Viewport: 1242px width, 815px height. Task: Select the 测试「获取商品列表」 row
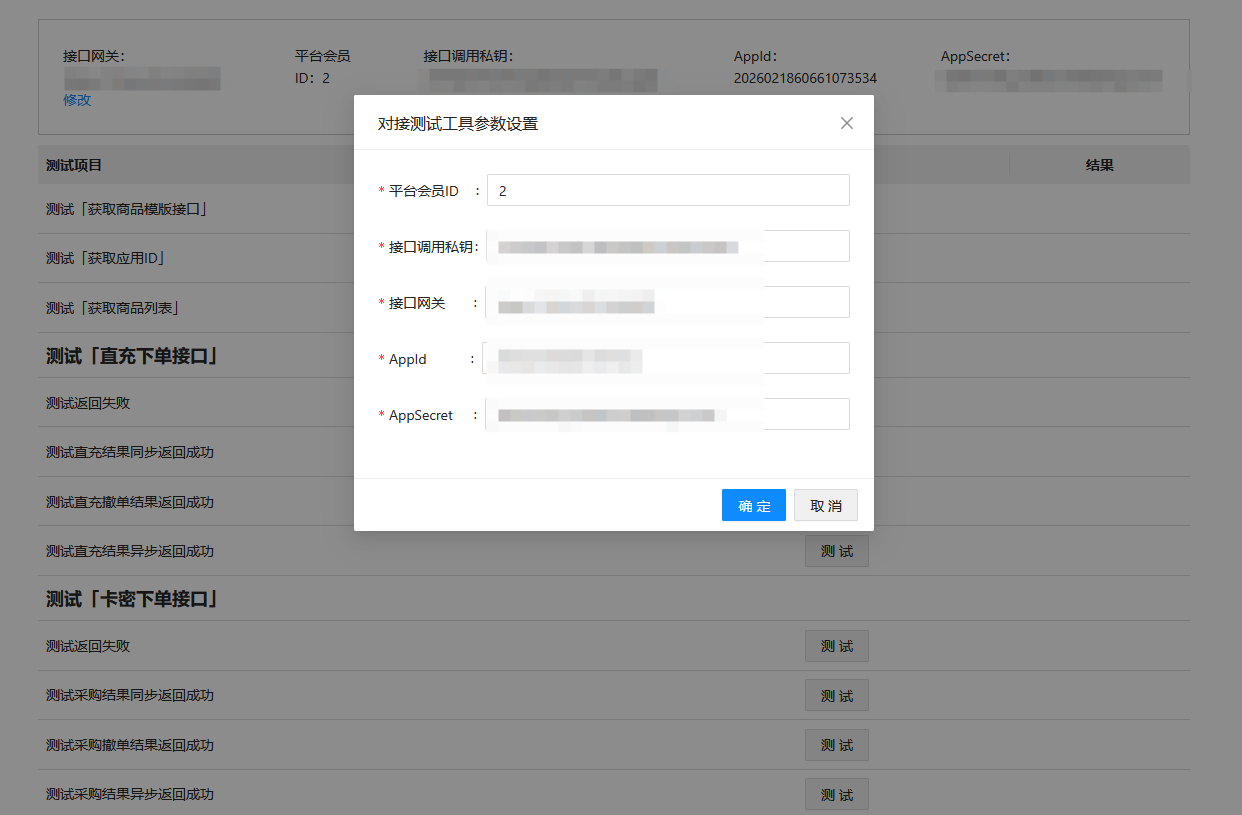112,308
